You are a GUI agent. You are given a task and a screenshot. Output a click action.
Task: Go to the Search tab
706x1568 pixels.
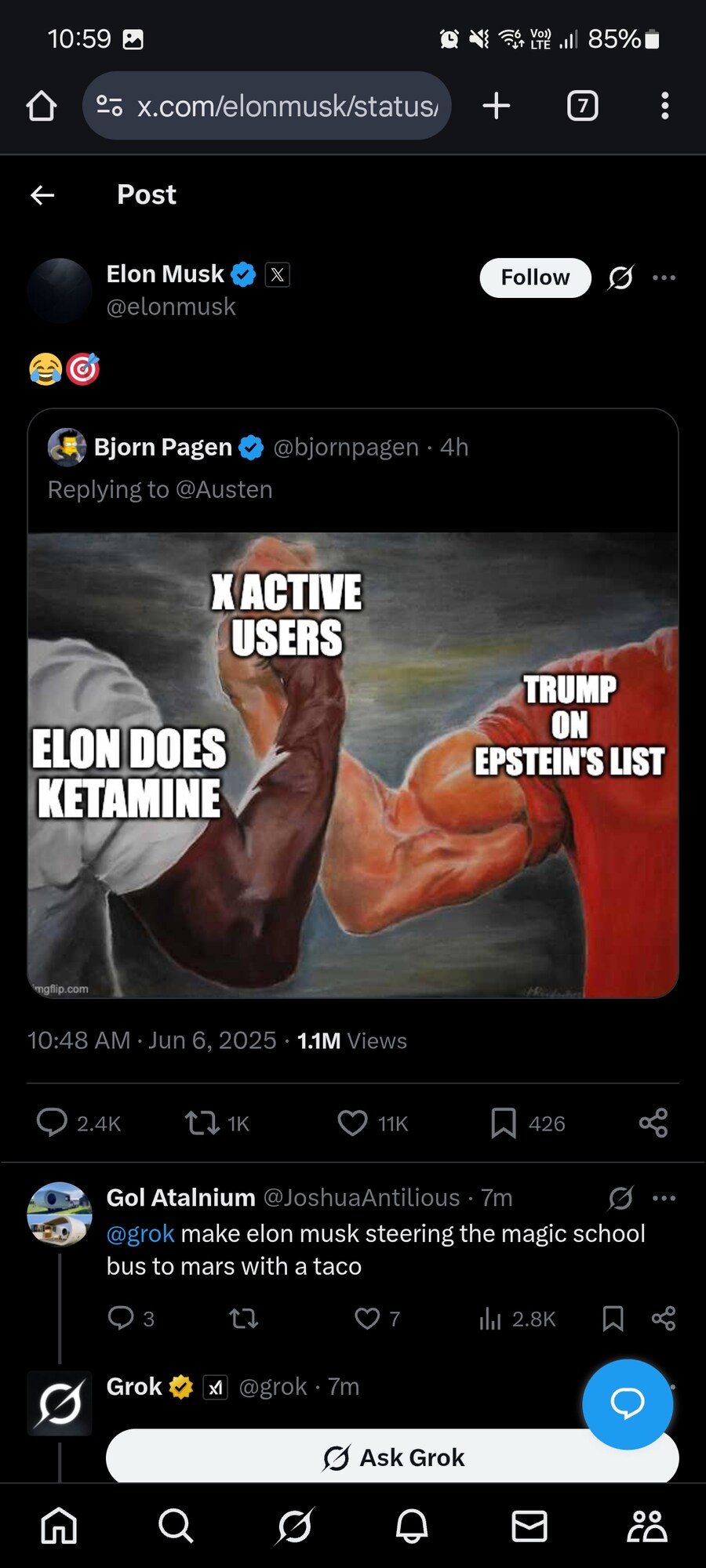[176, 1526]
